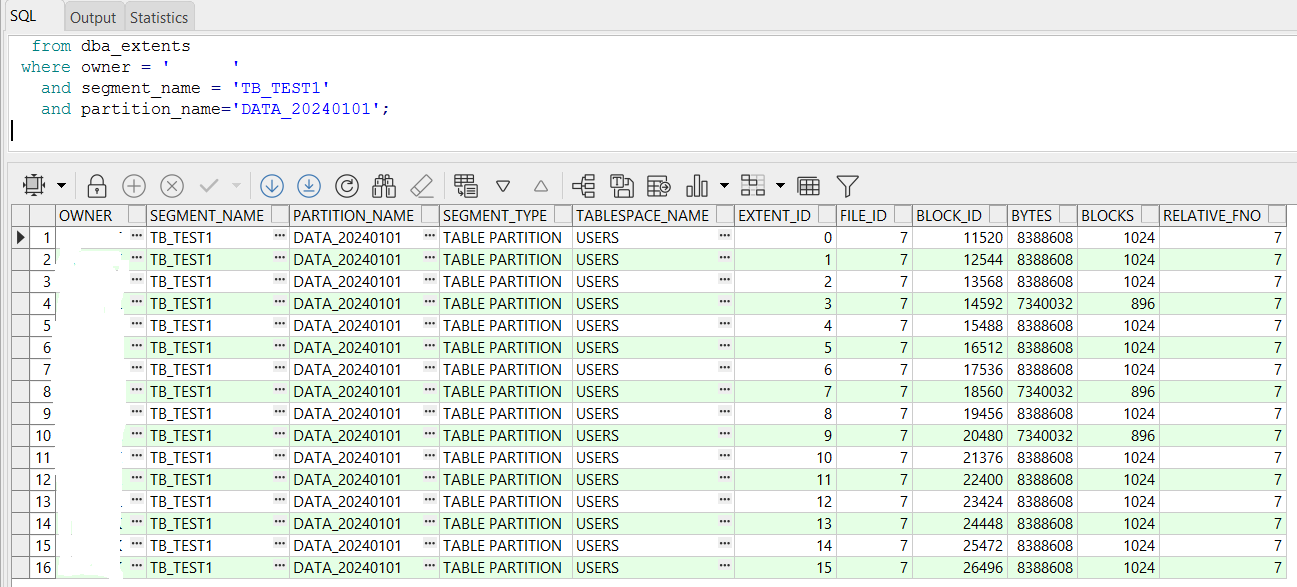Expand the grid selection dropdown arrow
The width and height of the screenshot is (1297, 587).
click(x=62, y=186)
